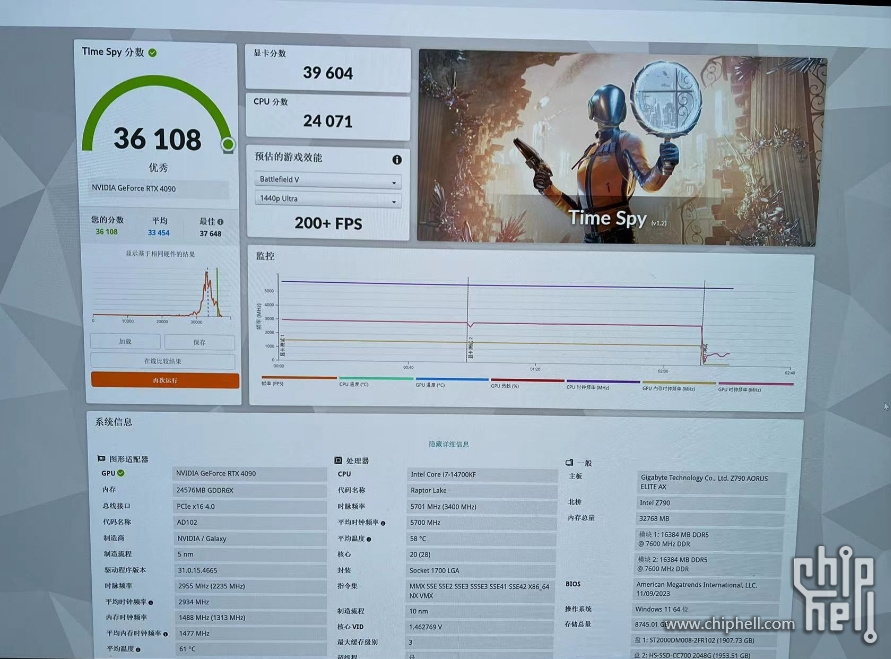This screenshot has height=659, width=891.
Task: Click the 处理器 section chip icon
Action: pyautogui.click(x=338, y=460)
